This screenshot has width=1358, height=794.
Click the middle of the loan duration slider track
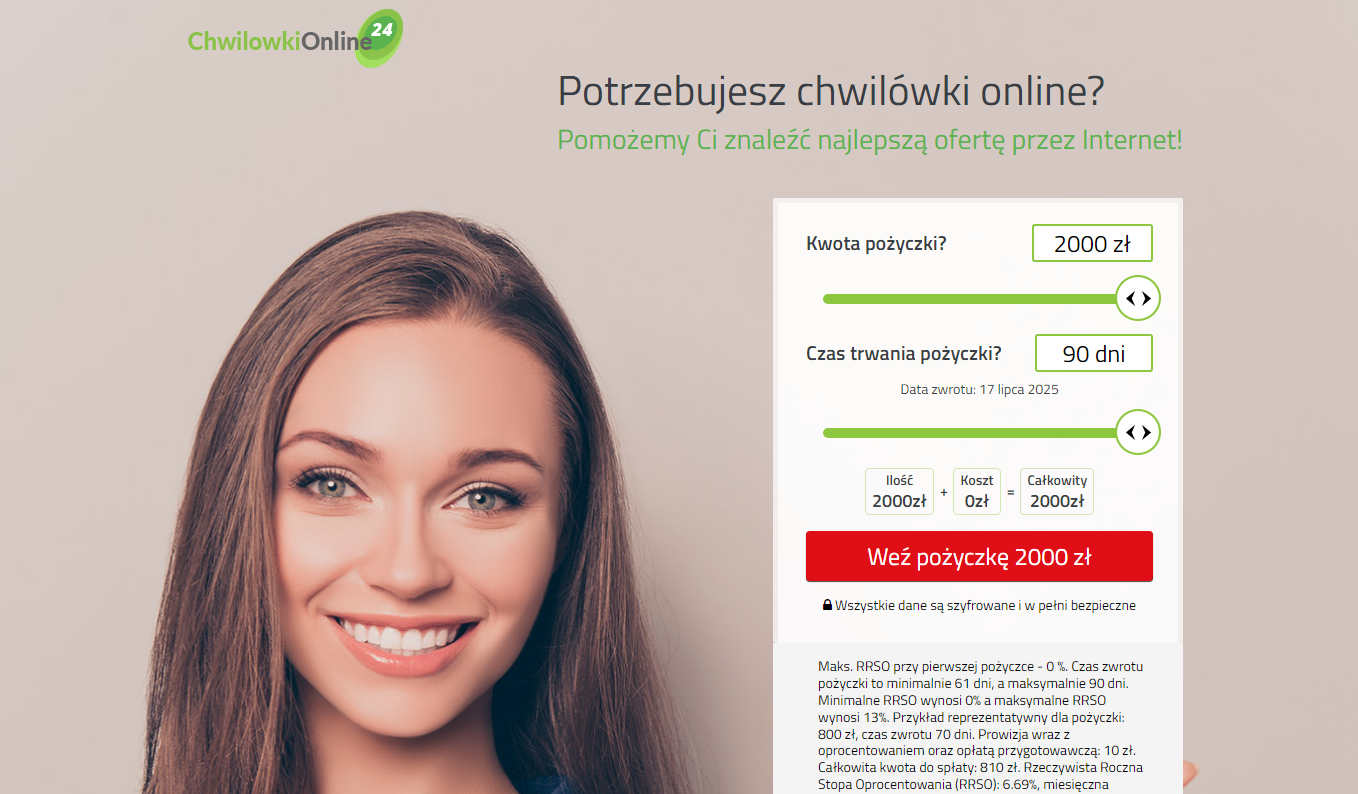tap(970, 432)
